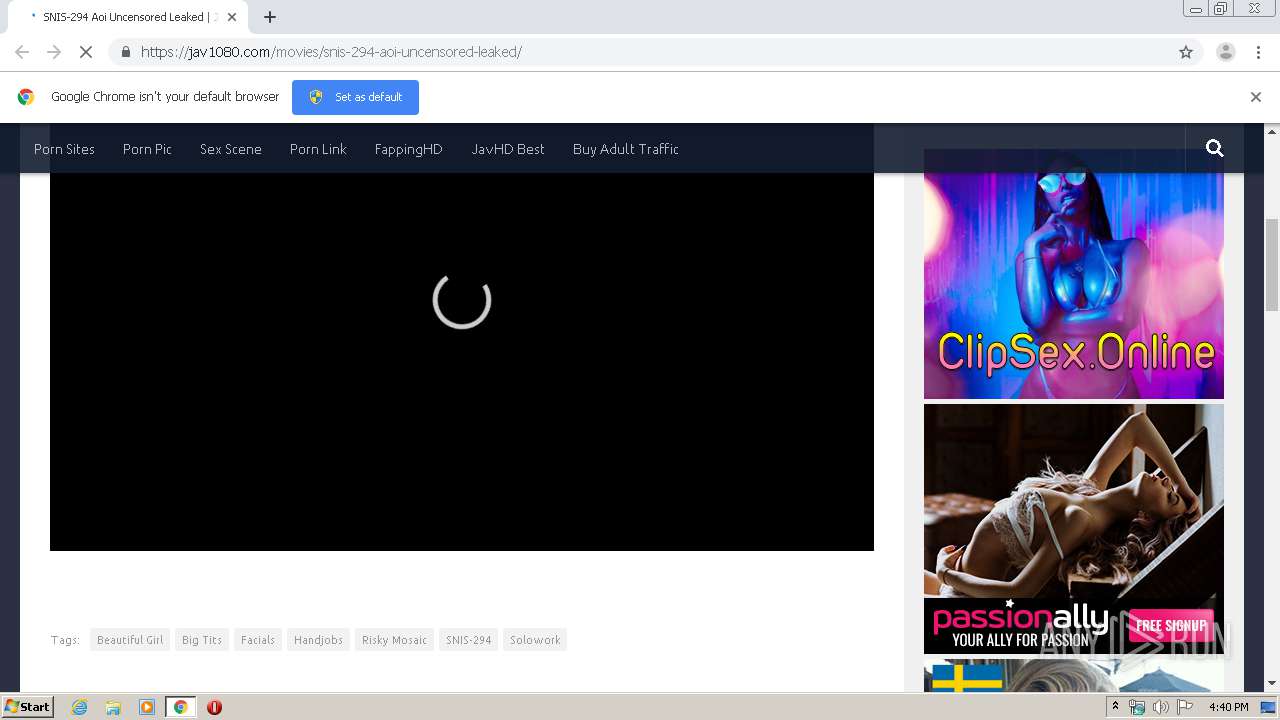Image resolution: width=1280 pixels, height=720 pixels.
Task: Open the site search magnifier icon
Action: point(1215,148)
